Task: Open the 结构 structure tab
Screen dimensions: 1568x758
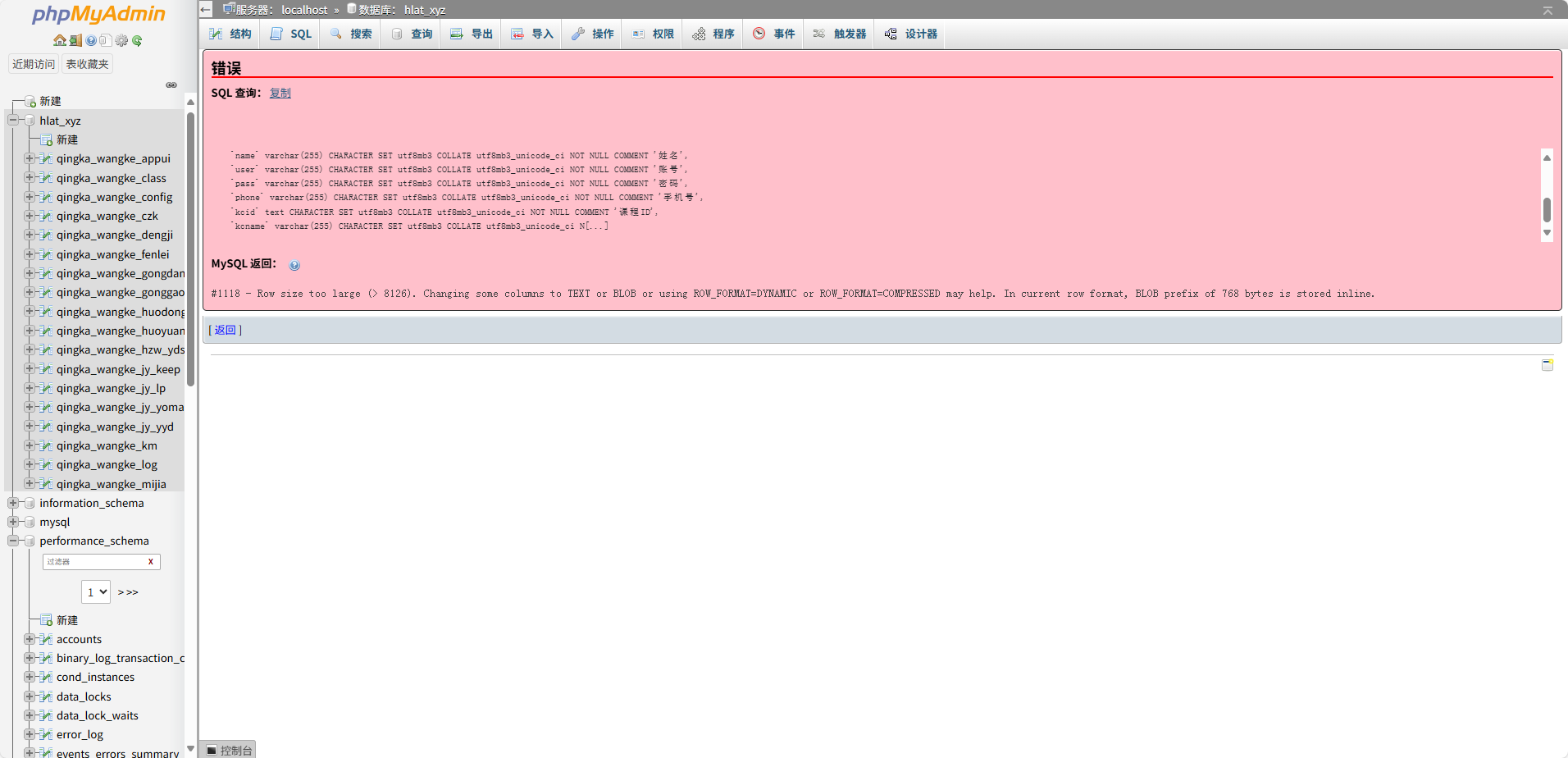Action: (230, 34)
